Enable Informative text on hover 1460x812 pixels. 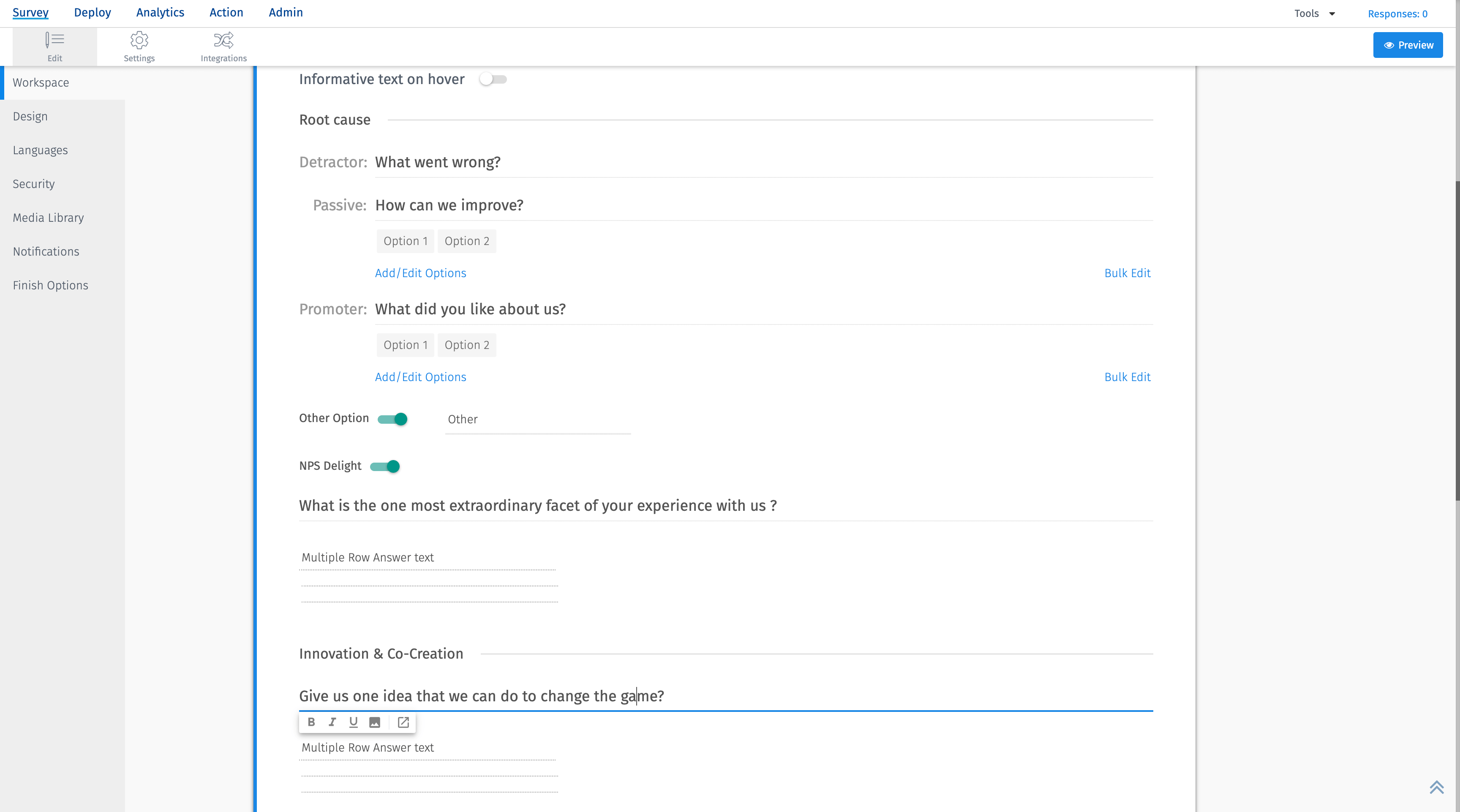coord(493,79)
